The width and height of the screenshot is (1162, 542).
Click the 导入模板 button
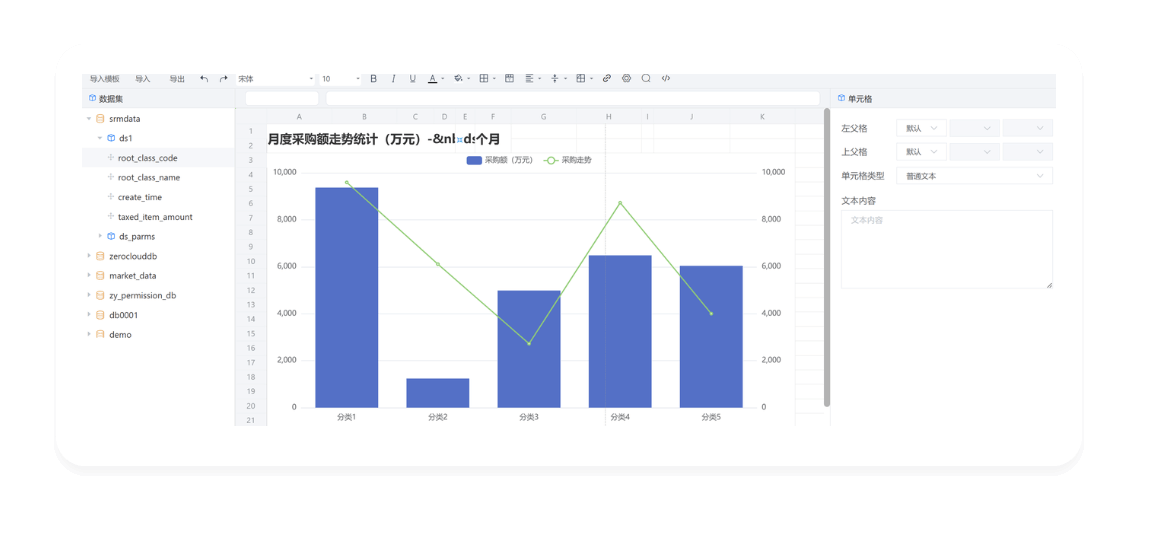[104, 78]
